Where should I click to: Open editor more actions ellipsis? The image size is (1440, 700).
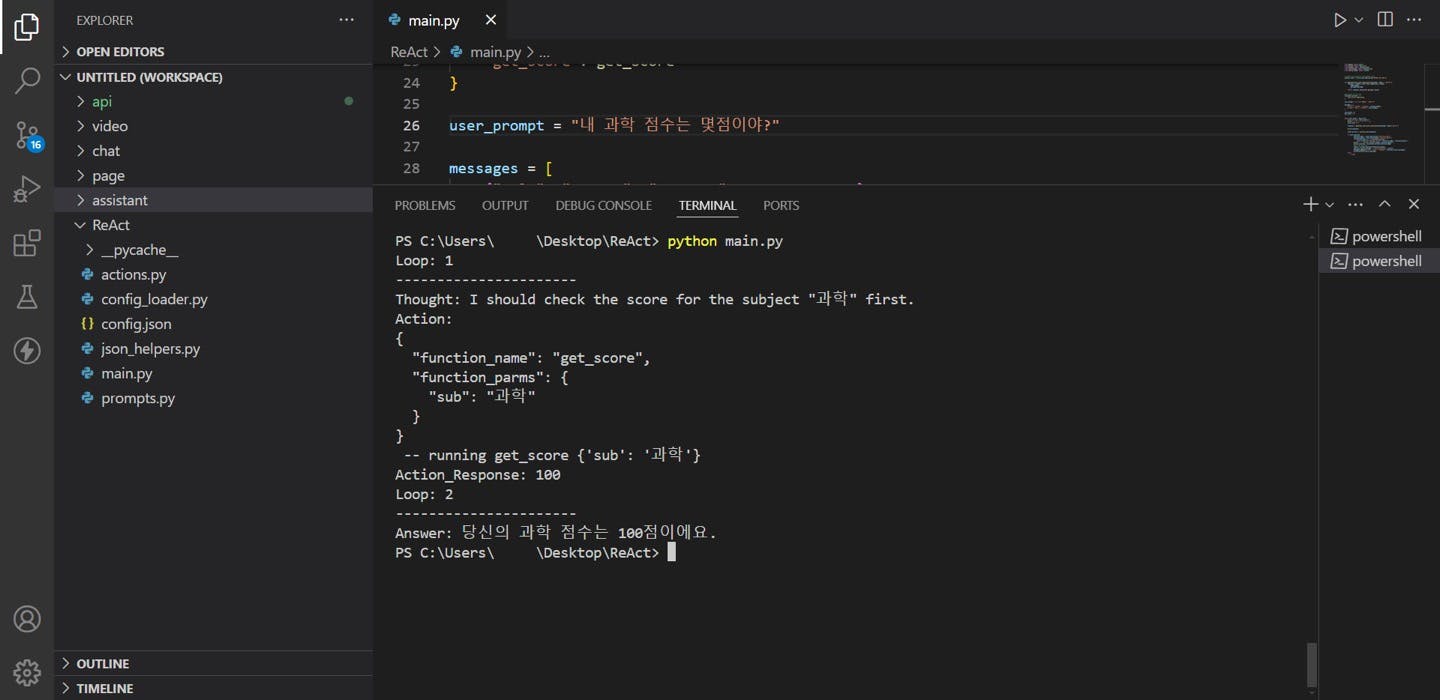1414,20
